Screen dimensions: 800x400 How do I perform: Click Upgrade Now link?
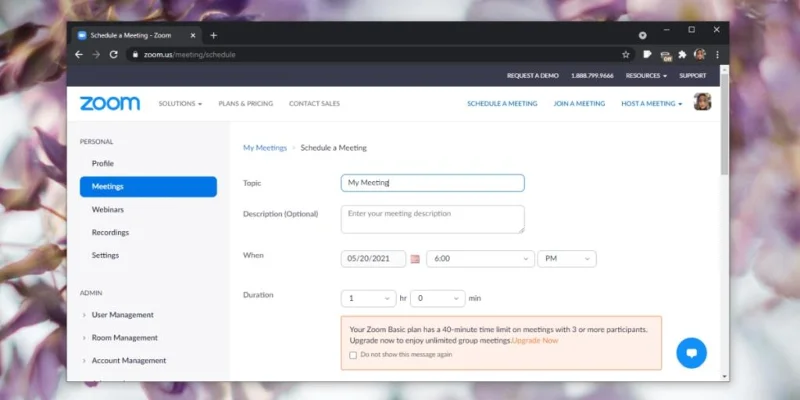[535, 340]
